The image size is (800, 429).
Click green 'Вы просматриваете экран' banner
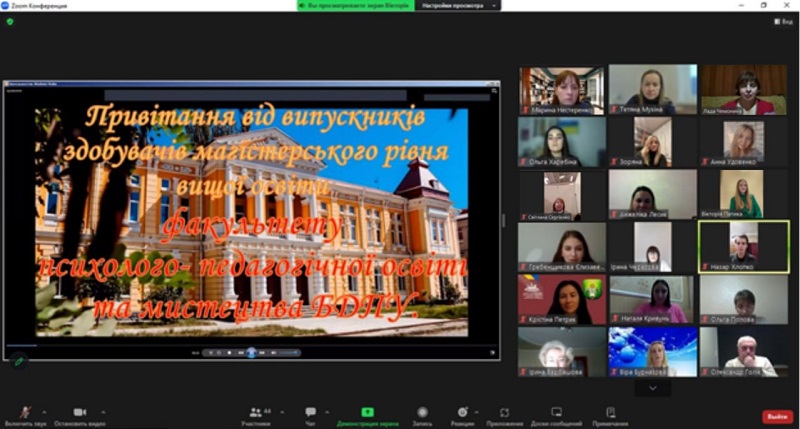pyautogui.click(x=356, y=6)
